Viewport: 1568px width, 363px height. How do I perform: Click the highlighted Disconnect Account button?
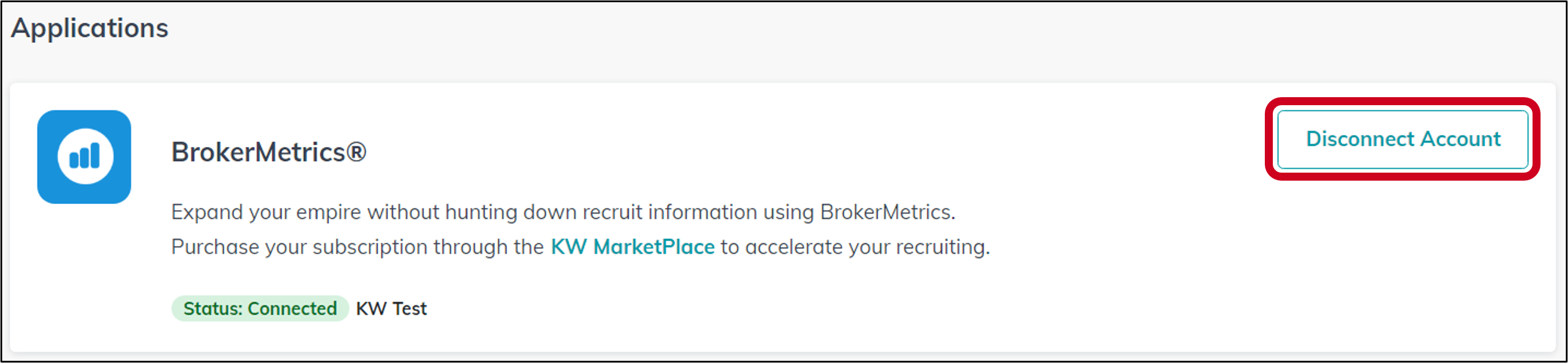[1403, 139]
